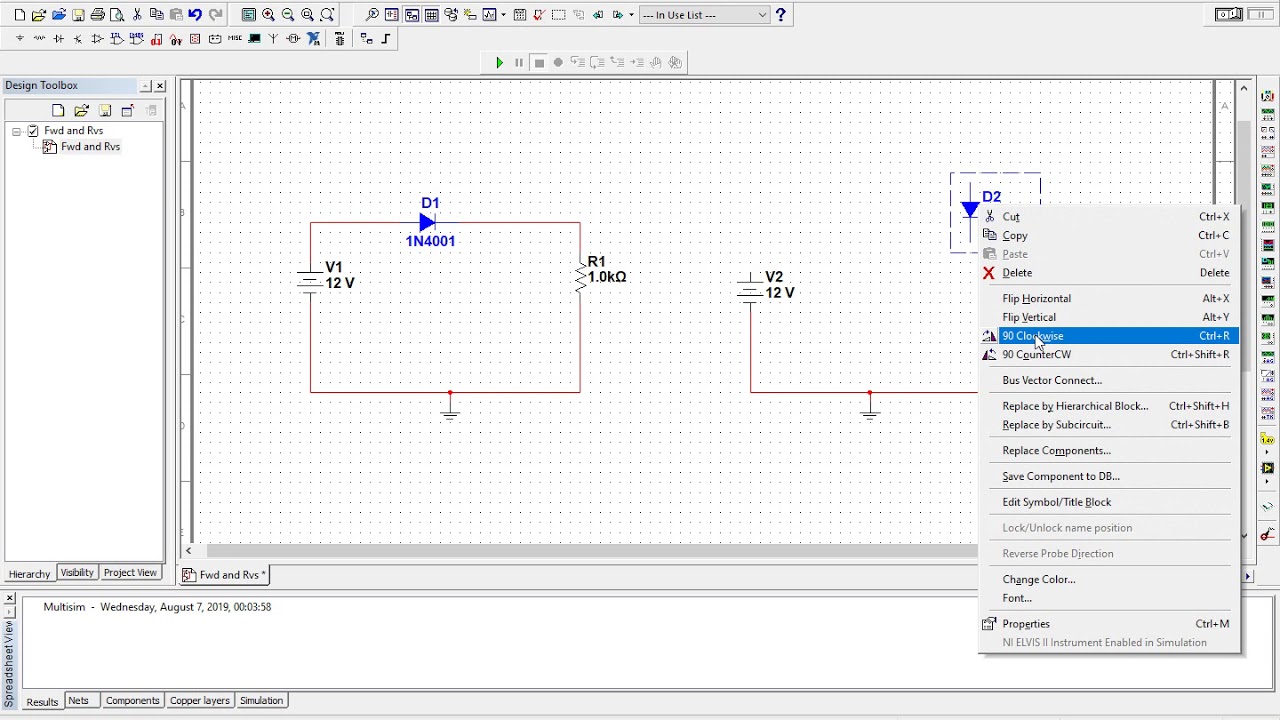Open the MISC components group
The width and height of the screenshot is (1280, 720).
235,39
